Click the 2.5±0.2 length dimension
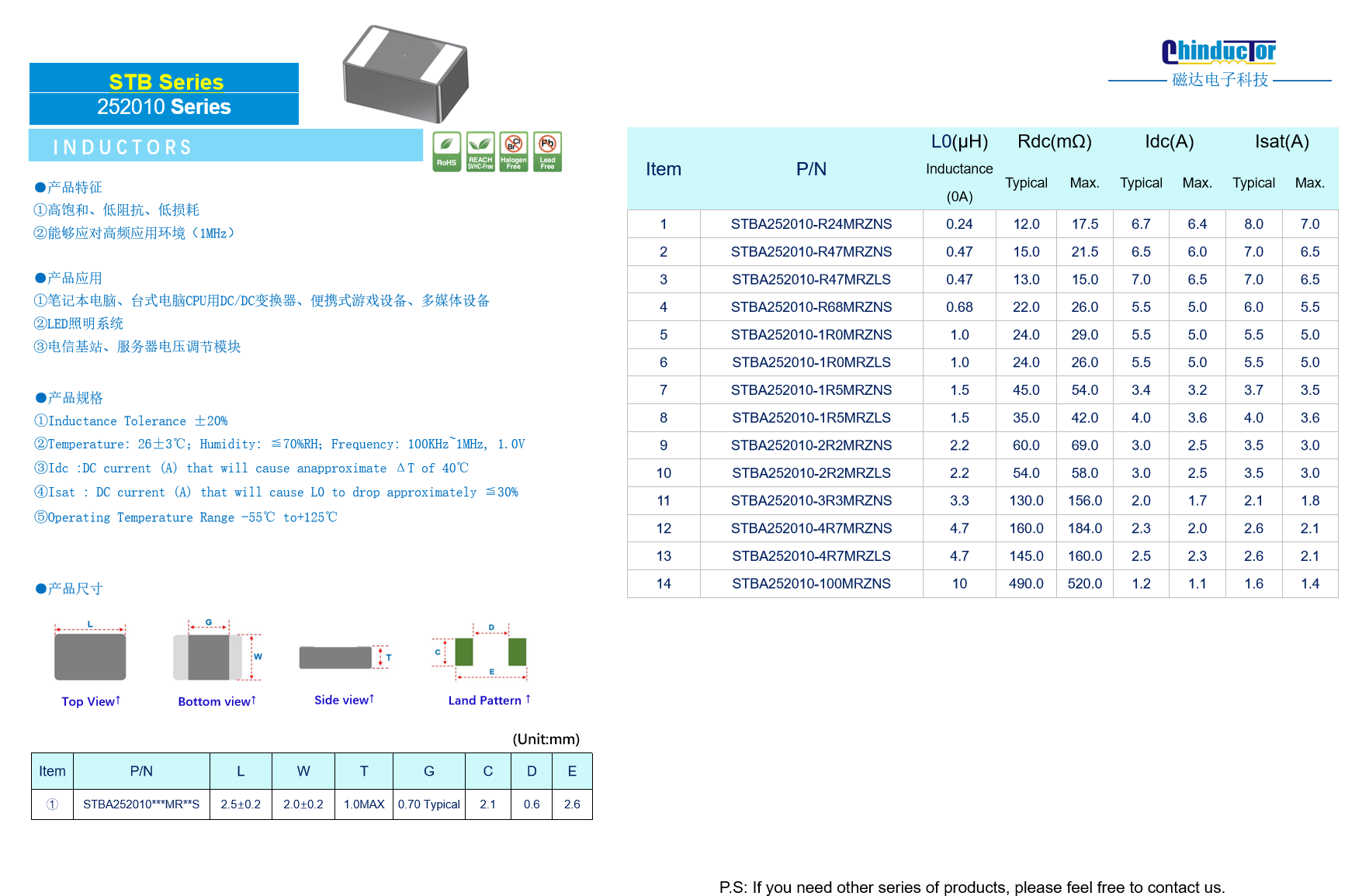 [241, 804]
